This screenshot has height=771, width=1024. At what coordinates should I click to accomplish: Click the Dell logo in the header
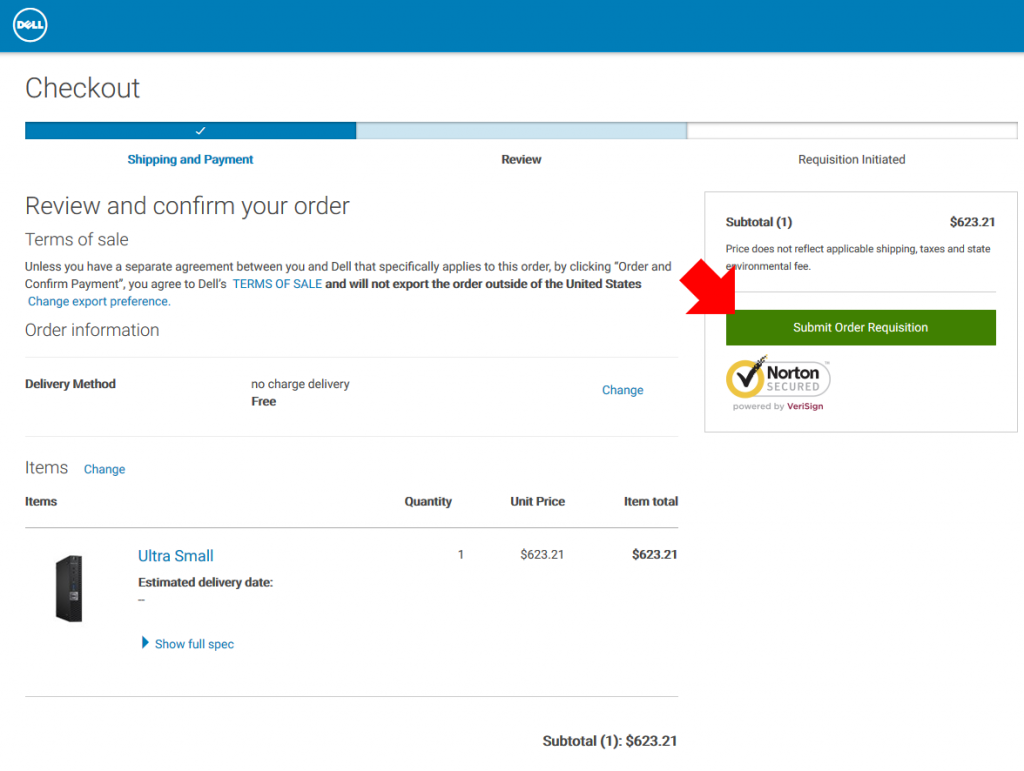pos(30,26)
